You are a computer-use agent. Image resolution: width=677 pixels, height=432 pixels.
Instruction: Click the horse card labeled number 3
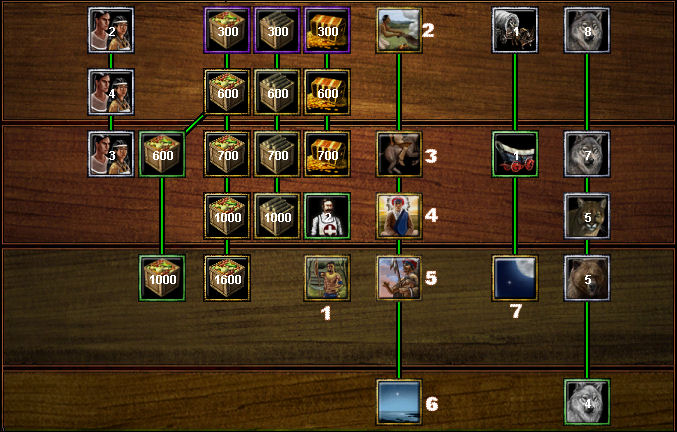point(399,154)
